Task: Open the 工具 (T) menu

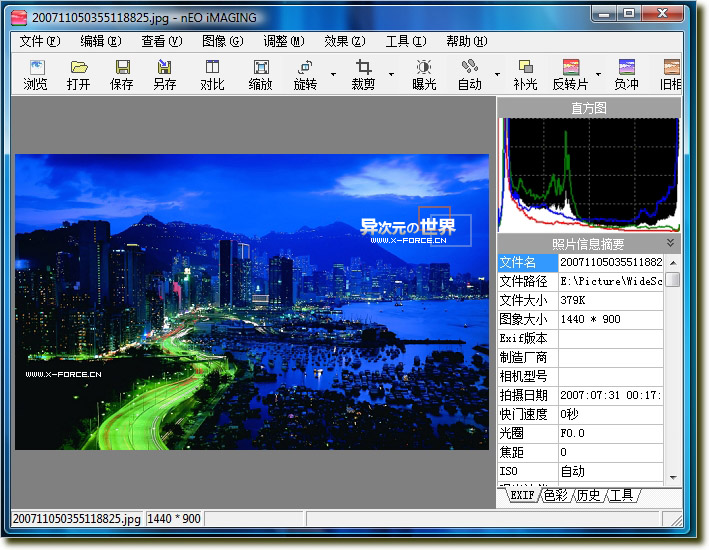Action: pyautogui.click(x=406, y=42)
